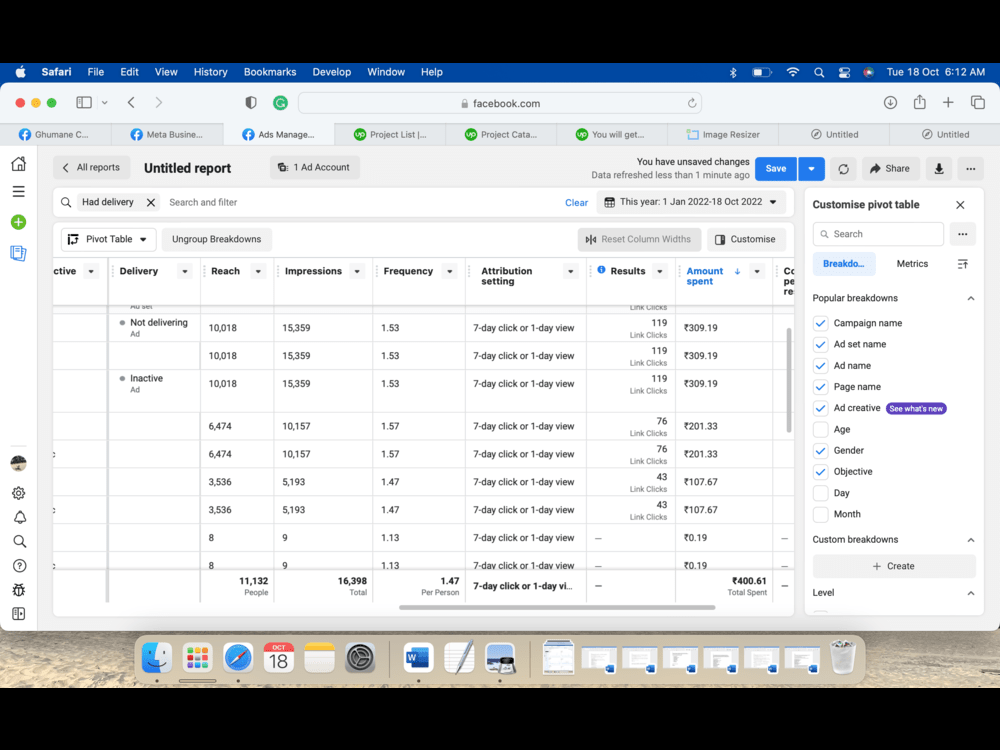Image resolution: width=1000 pixels, height=750 pixels.
Task: Open the help question mark icon
Action: 20,566
